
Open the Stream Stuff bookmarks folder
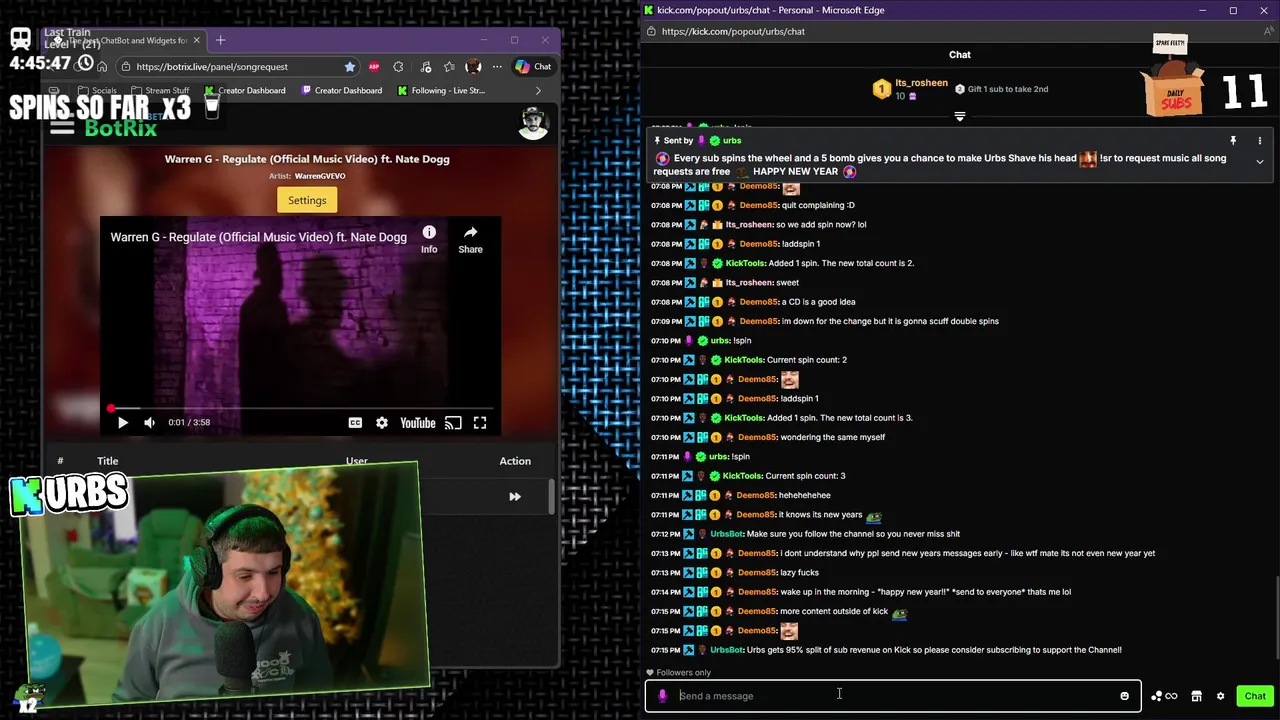coord(160,90)
